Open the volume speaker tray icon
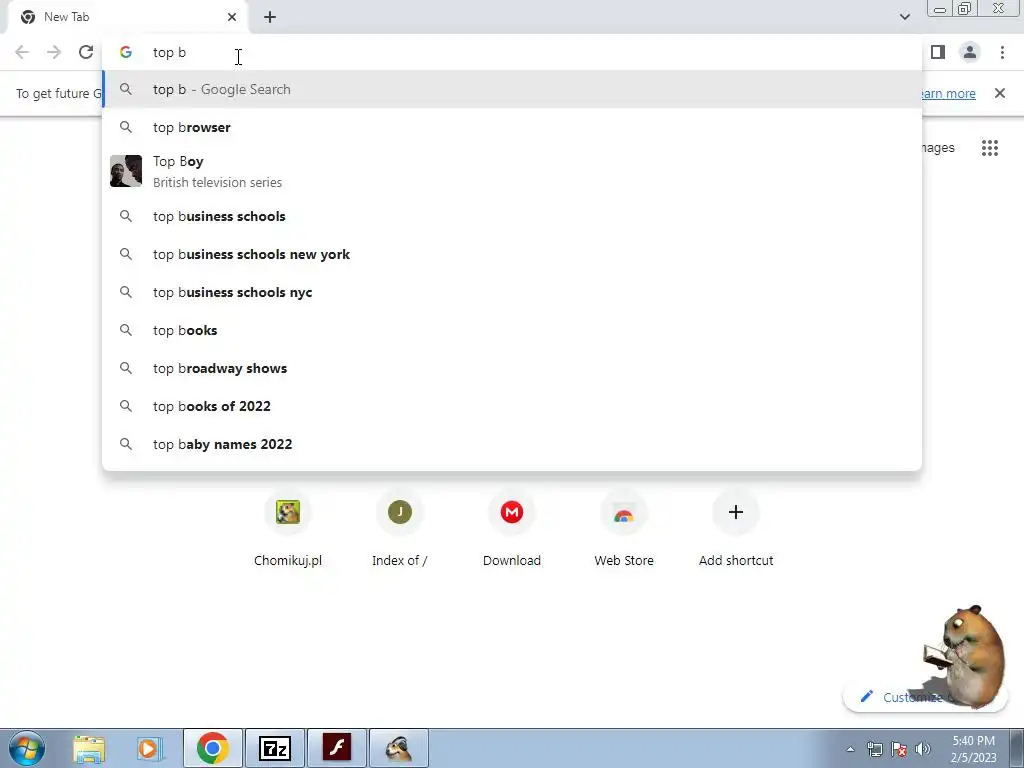The image size is (1024, 768). tap(923, 749)
